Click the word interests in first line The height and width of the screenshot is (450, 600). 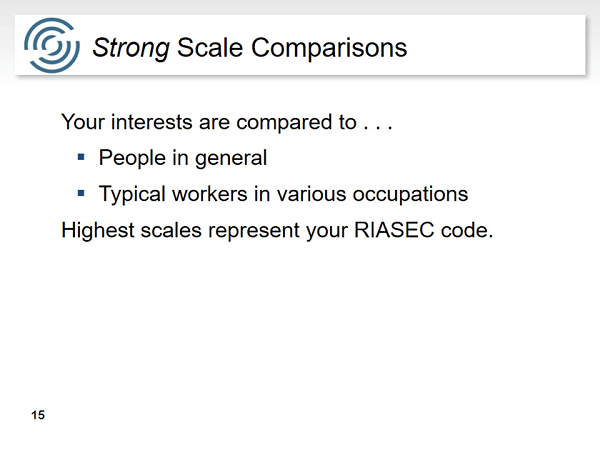pyautogui.click(x=152, y=122)
